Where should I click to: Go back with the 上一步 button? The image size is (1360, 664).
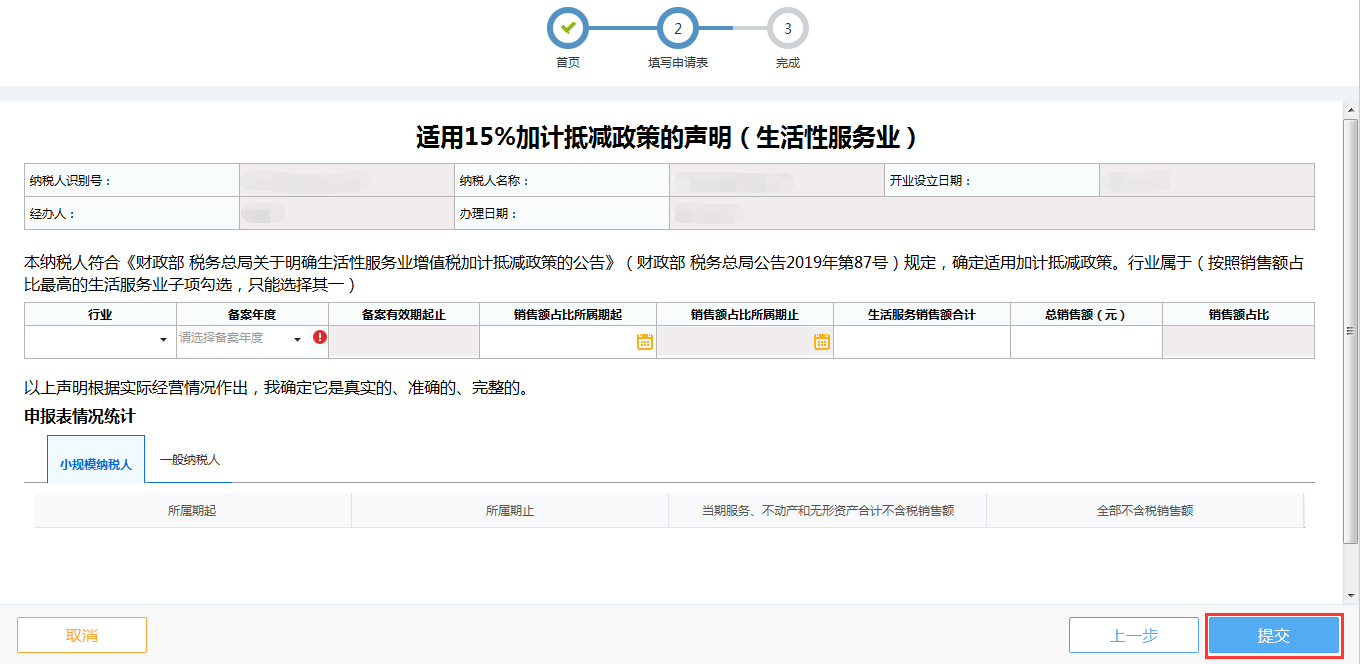pos(1133,635)
